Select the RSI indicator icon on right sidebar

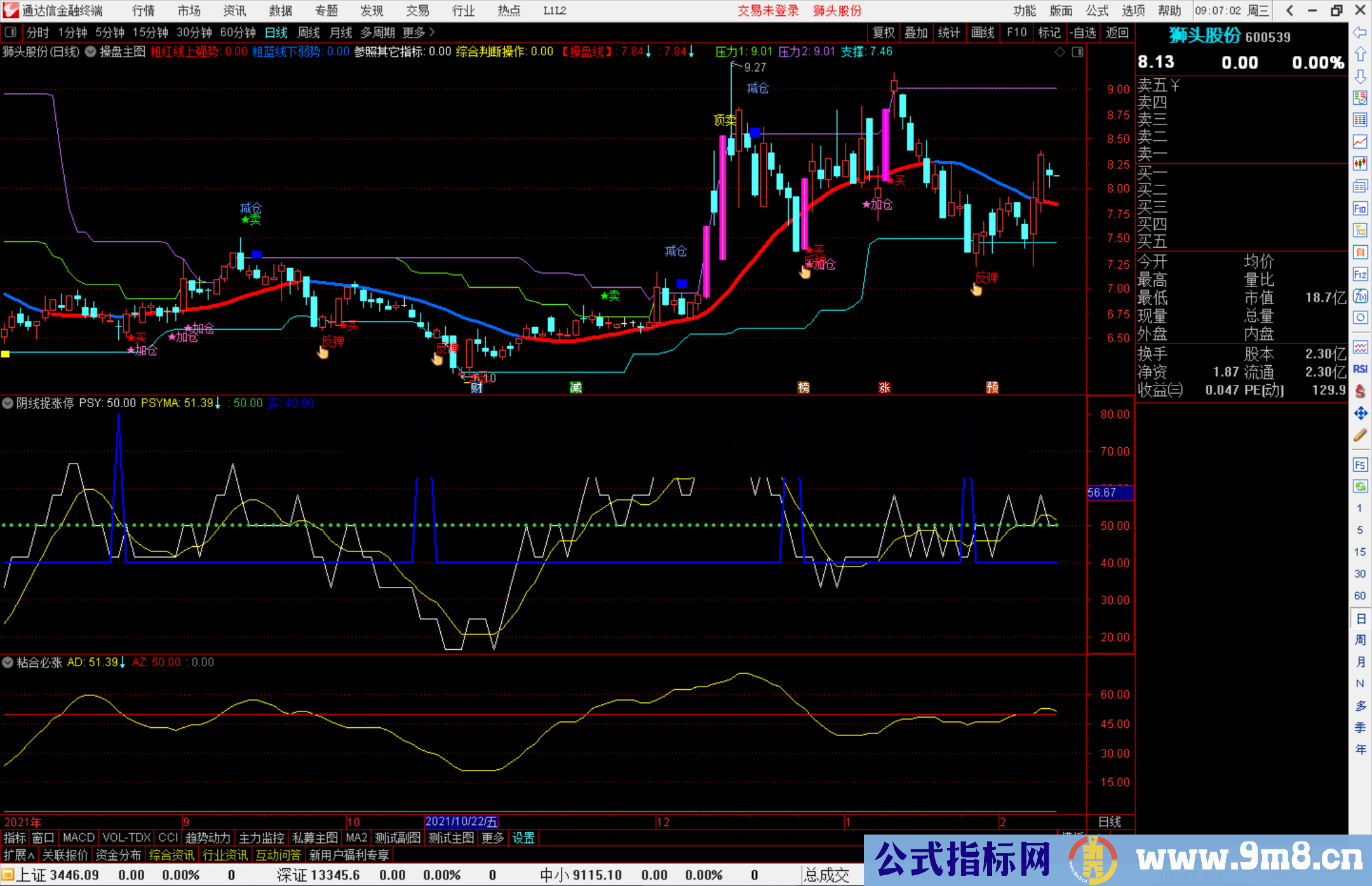pos(1360,368)
